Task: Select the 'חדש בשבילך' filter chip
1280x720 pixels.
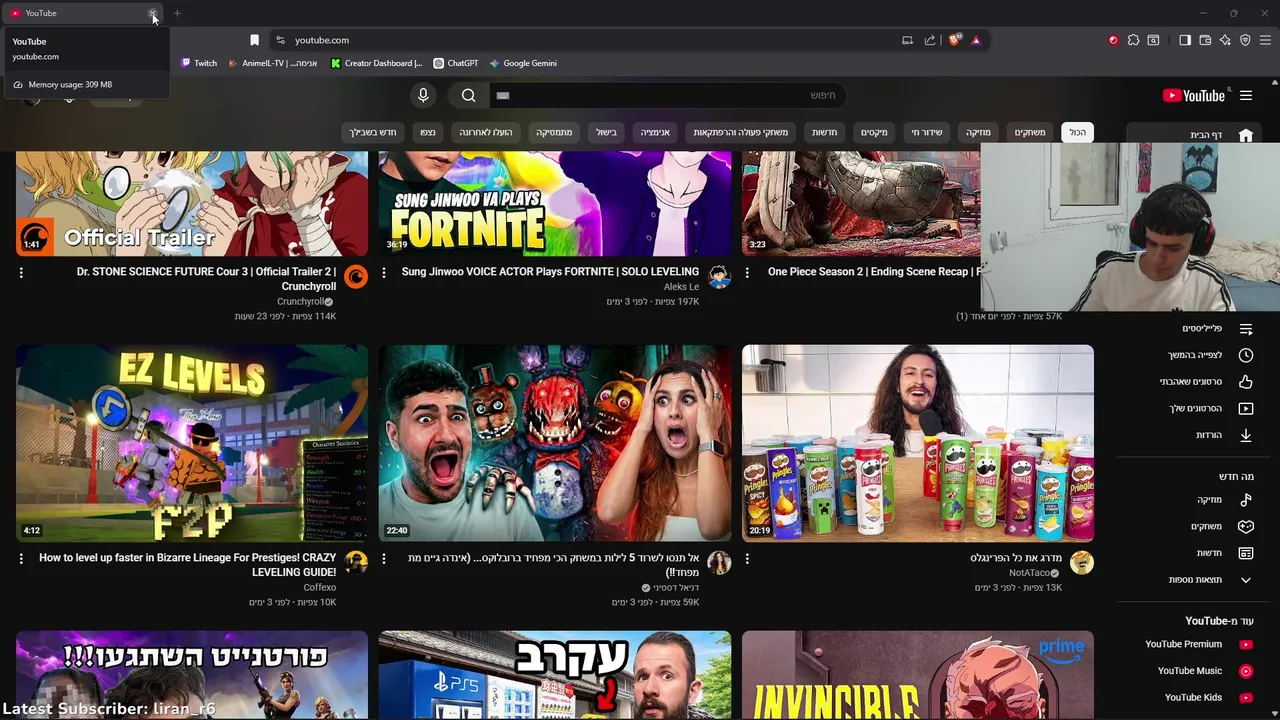Action: (373, 132)
